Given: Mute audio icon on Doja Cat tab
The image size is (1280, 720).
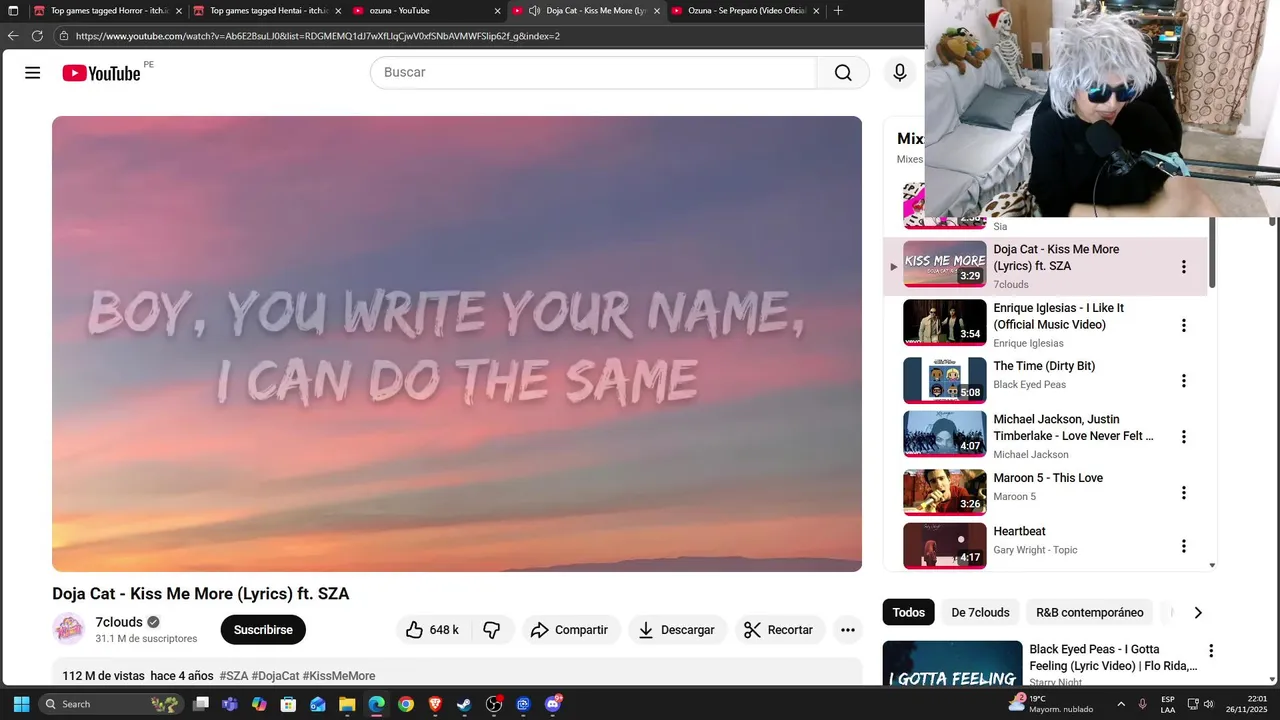Looking at the screenshot, I should pyautogui.click(x=534, y=11).
